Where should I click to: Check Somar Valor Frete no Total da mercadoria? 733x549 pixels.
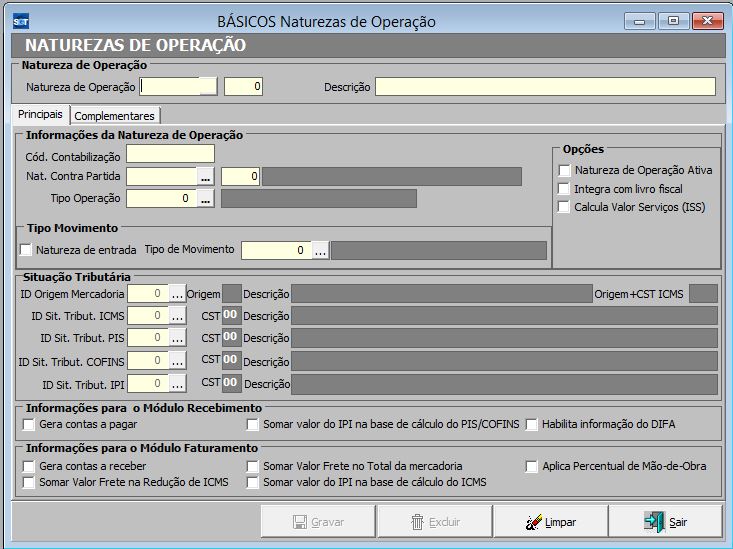tap(253, 466)
